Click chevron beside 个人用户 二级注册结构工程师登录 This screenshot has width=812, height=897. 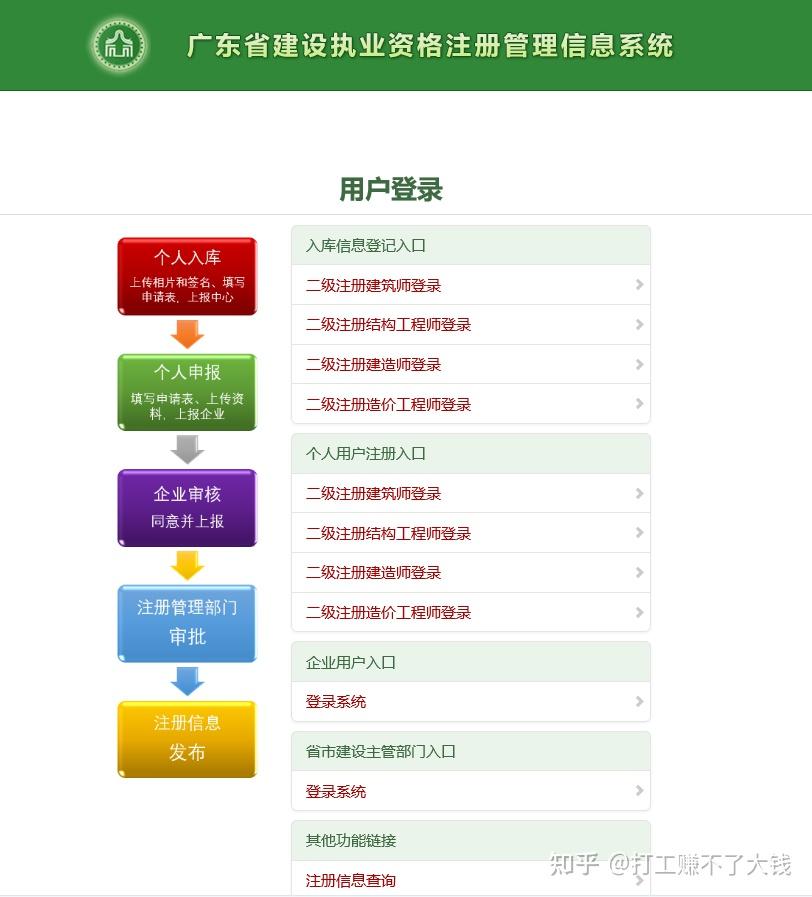pos(640,533)
